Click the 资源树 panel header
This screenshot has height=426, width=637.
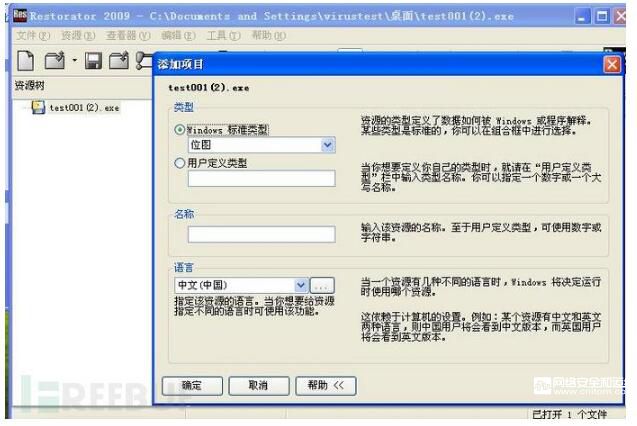[x=29, y=85]
